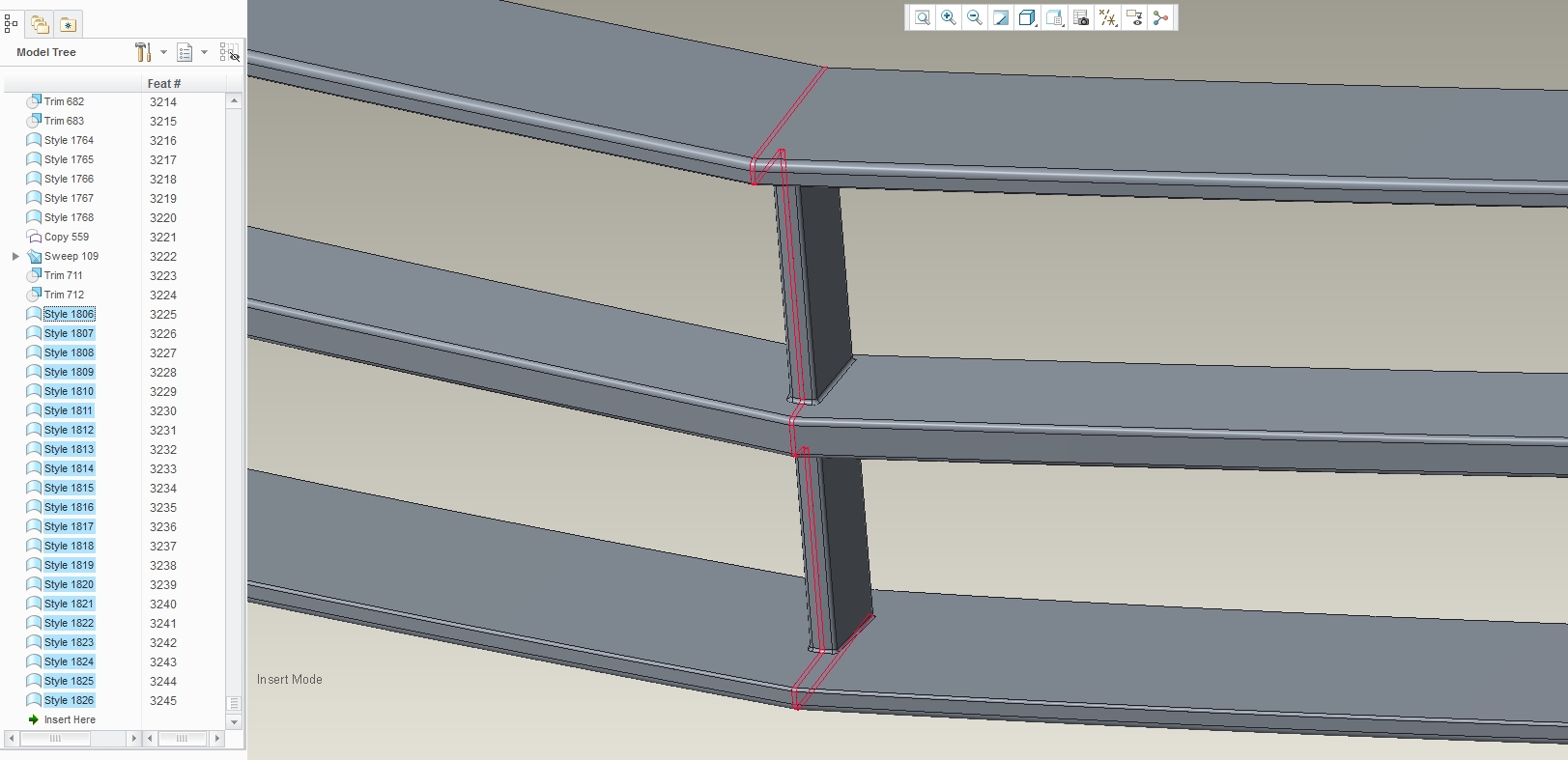Image resolution: width=1568 pixels, height=760 pixels.
Task: Select the Style 1767 feature
Action: click(x=69, y=198)
